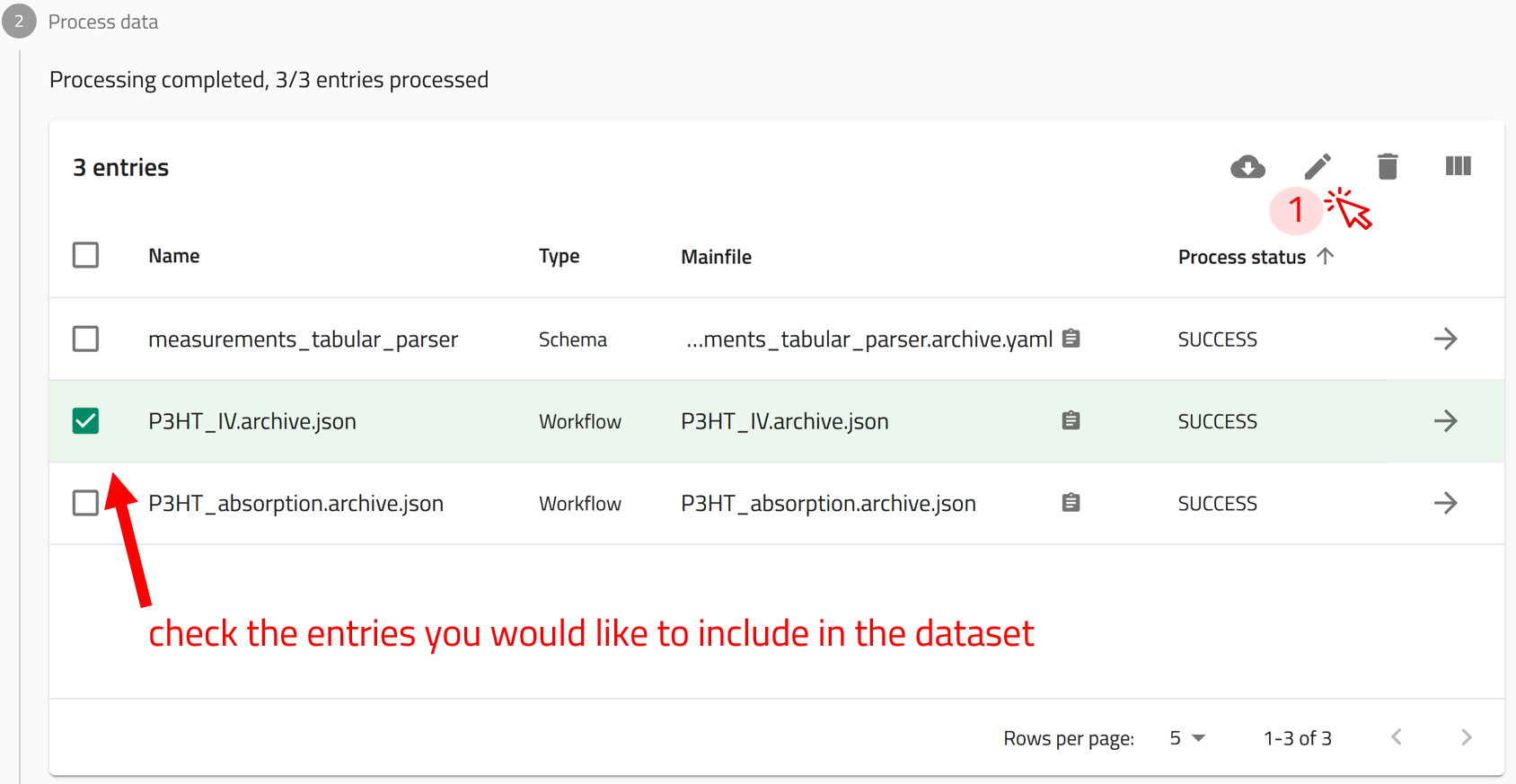Click the next page chevron
The height and width of the screenshot is (784, 1516).
coord(1466,737)
